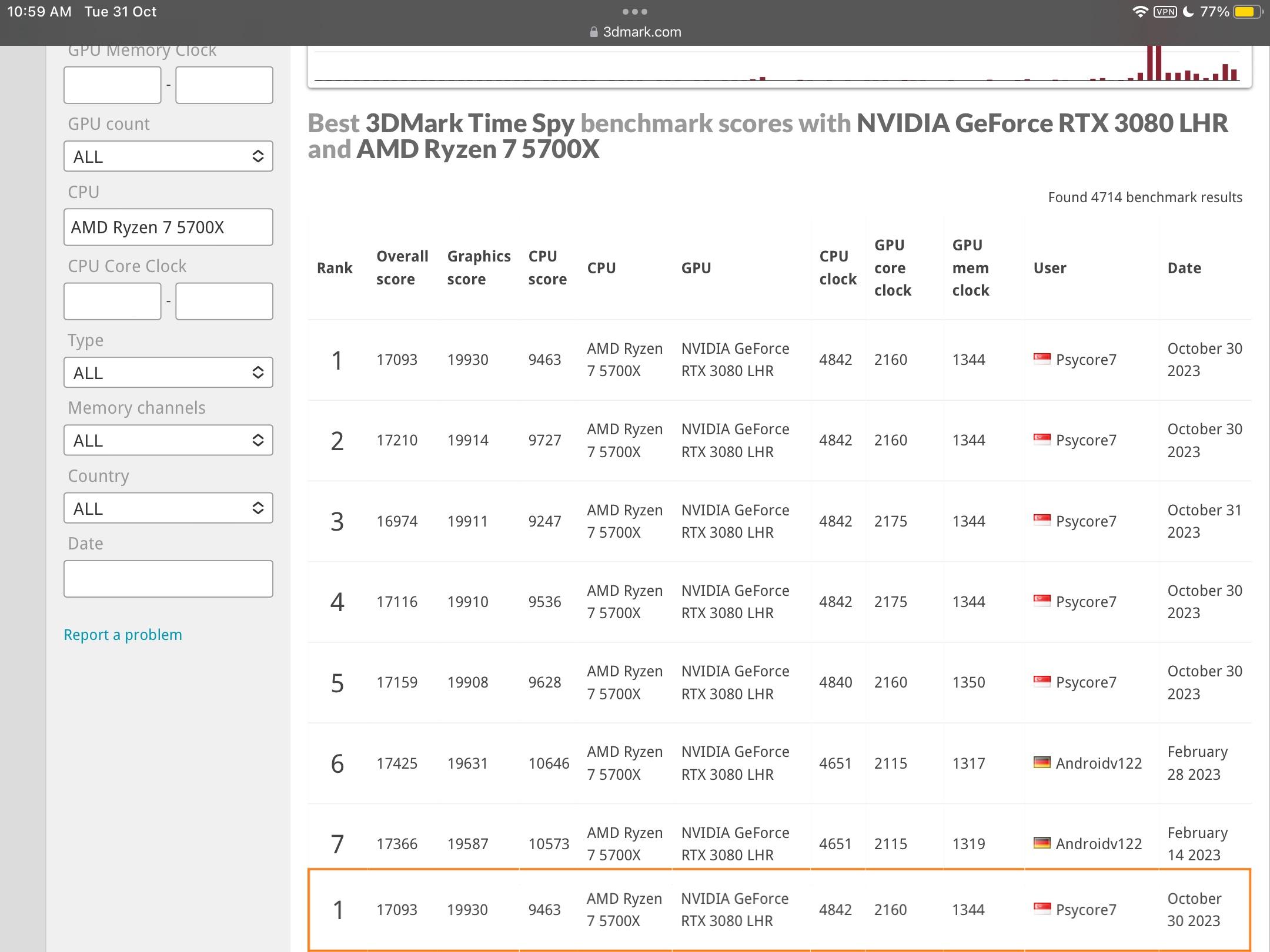This screenshot has width=1270, height=952.
Task: Open the Memory channels dropdown
Action: coord(168,440)
